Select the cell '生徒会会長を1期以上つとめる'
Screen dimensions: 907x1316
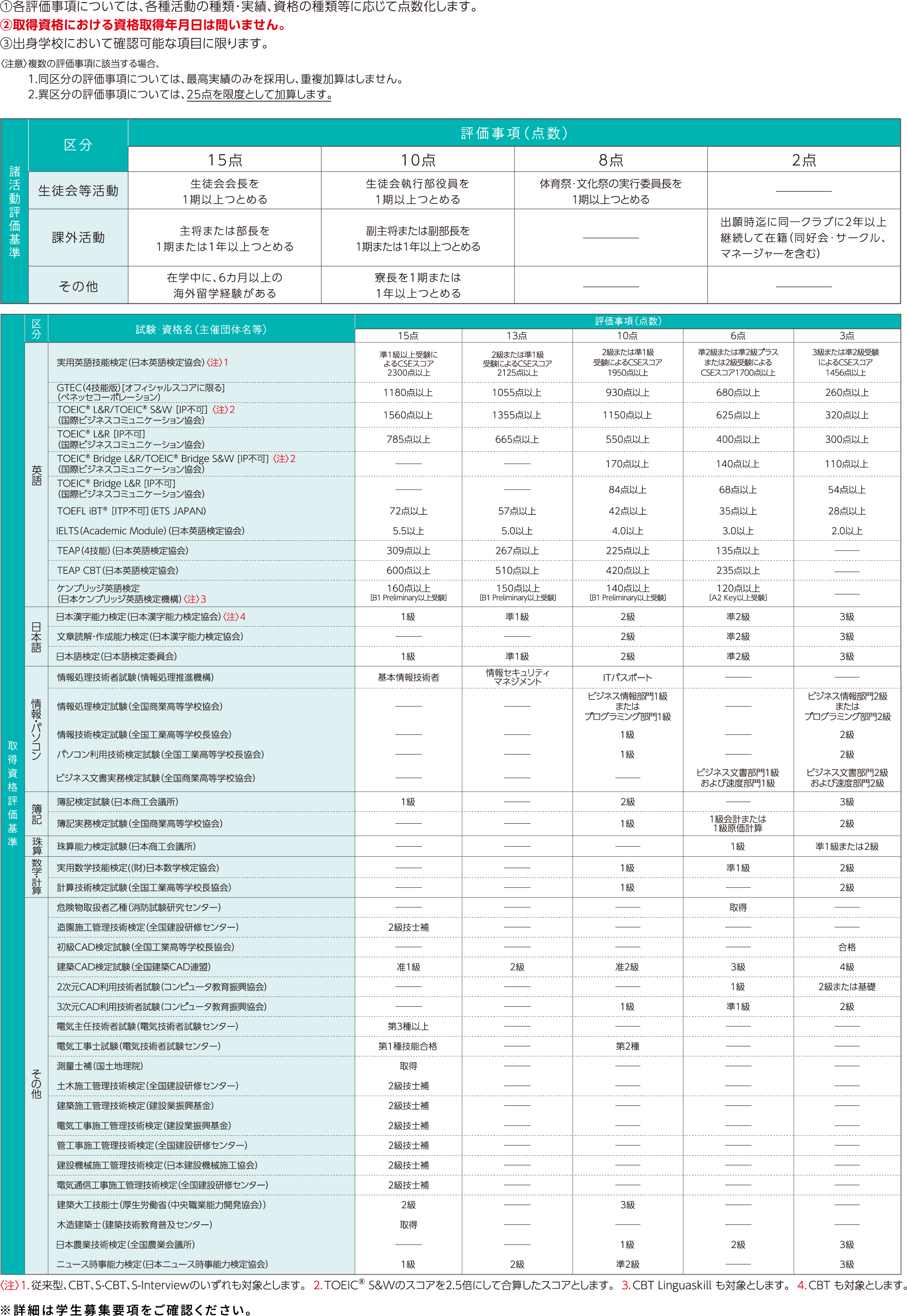click(x=225, y=191)
